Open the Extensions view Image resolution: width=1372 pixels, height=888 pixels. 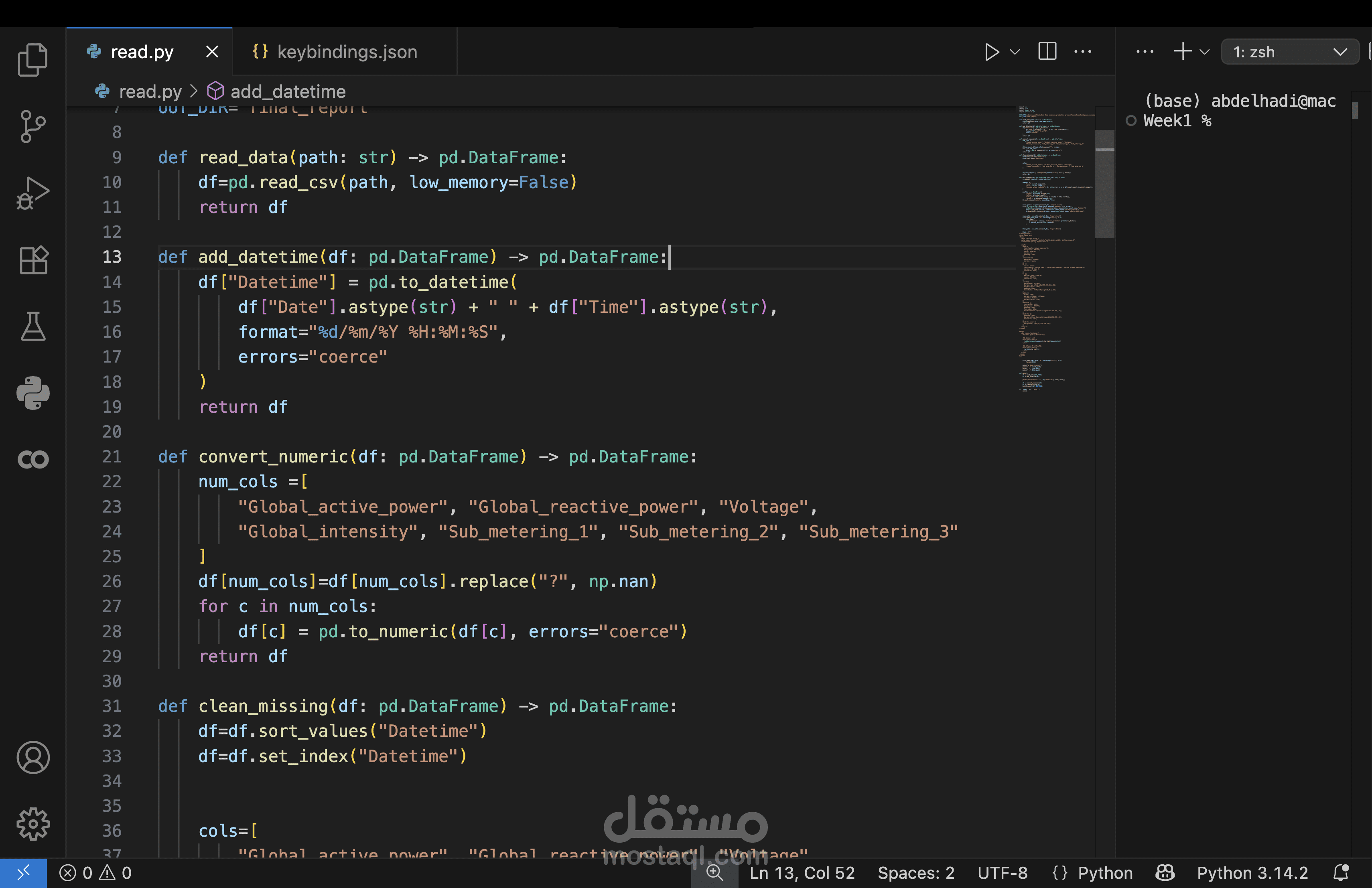[x=33, y=260]
